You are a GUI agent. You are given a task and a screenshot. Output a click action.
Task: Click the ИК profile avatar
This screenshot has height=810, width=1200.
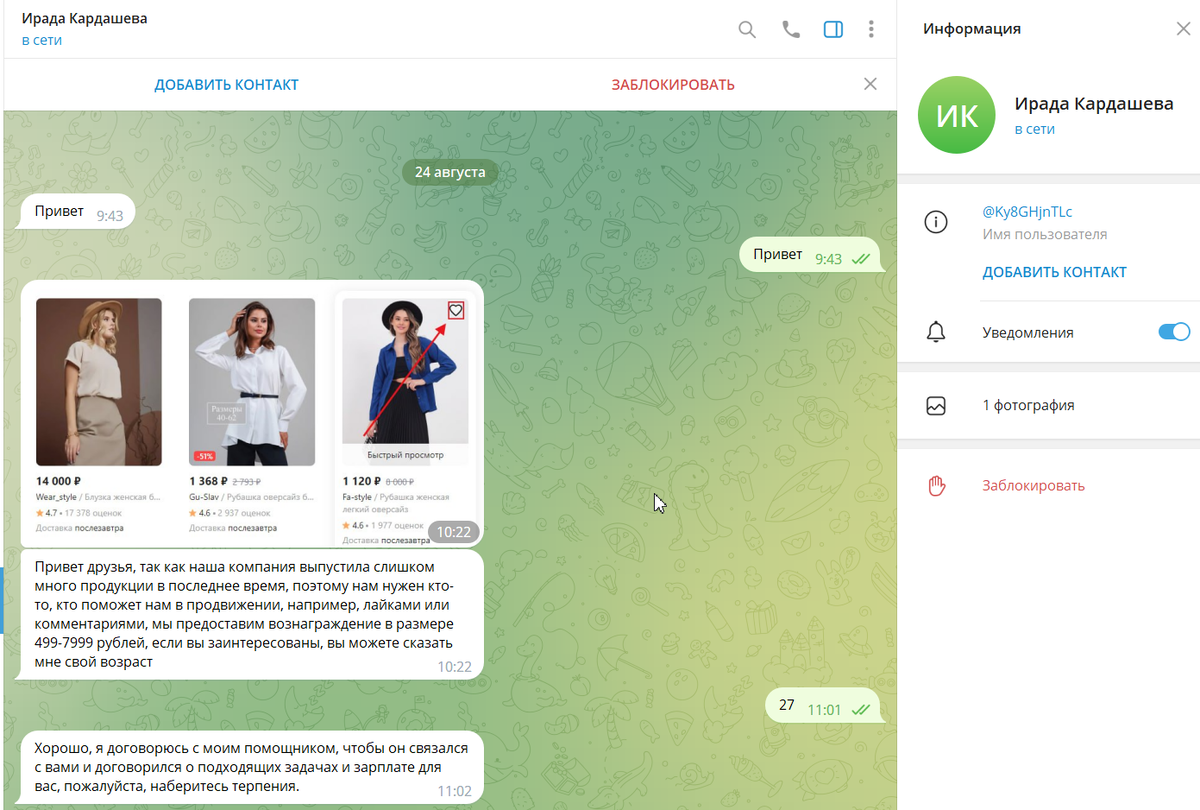point(956,115)
